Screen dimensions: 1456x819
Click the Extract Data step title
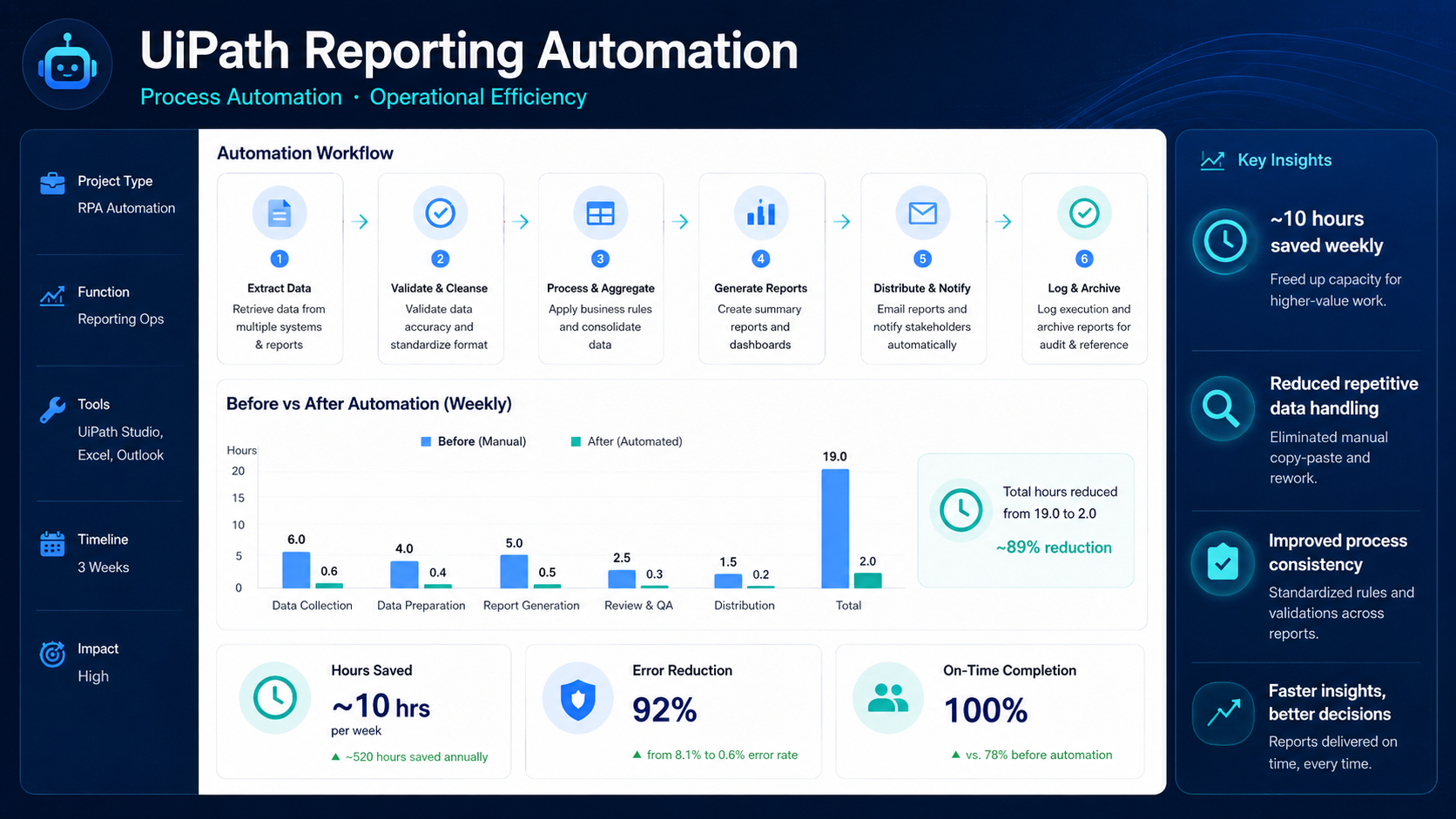click(x=279, y=288)
